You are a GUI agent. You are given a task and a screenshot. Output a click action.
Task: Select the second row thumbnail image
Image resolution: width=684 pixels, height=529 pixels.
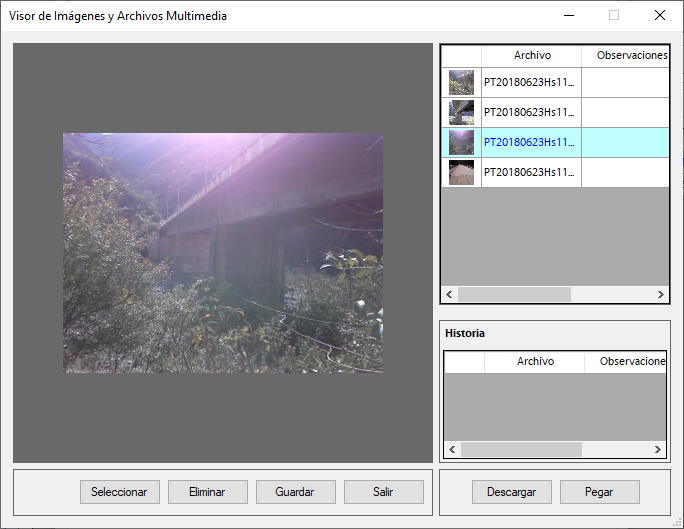tap(461, 112)
